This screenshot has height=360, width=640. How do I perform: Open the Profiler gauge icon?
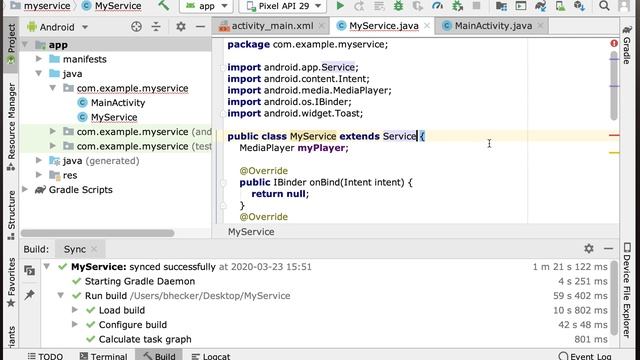point(437,6)
